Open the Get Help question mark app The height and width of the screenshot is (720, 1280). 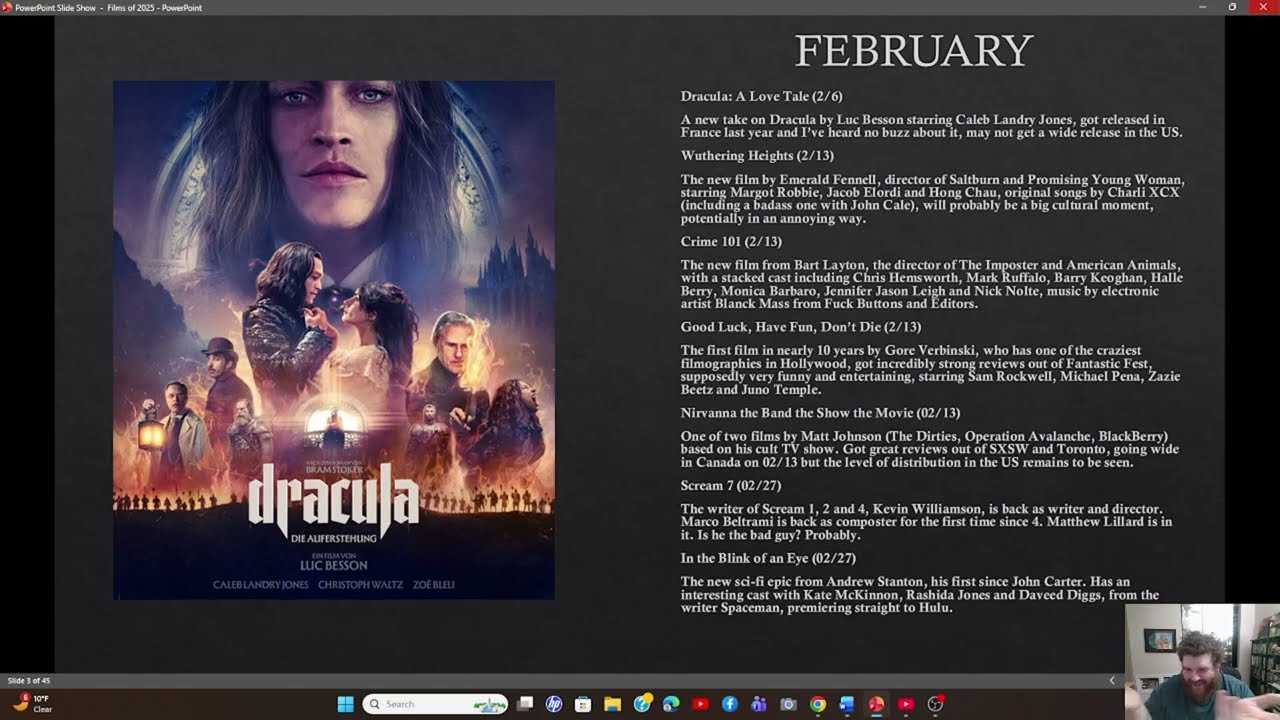[x=642, y=704]
